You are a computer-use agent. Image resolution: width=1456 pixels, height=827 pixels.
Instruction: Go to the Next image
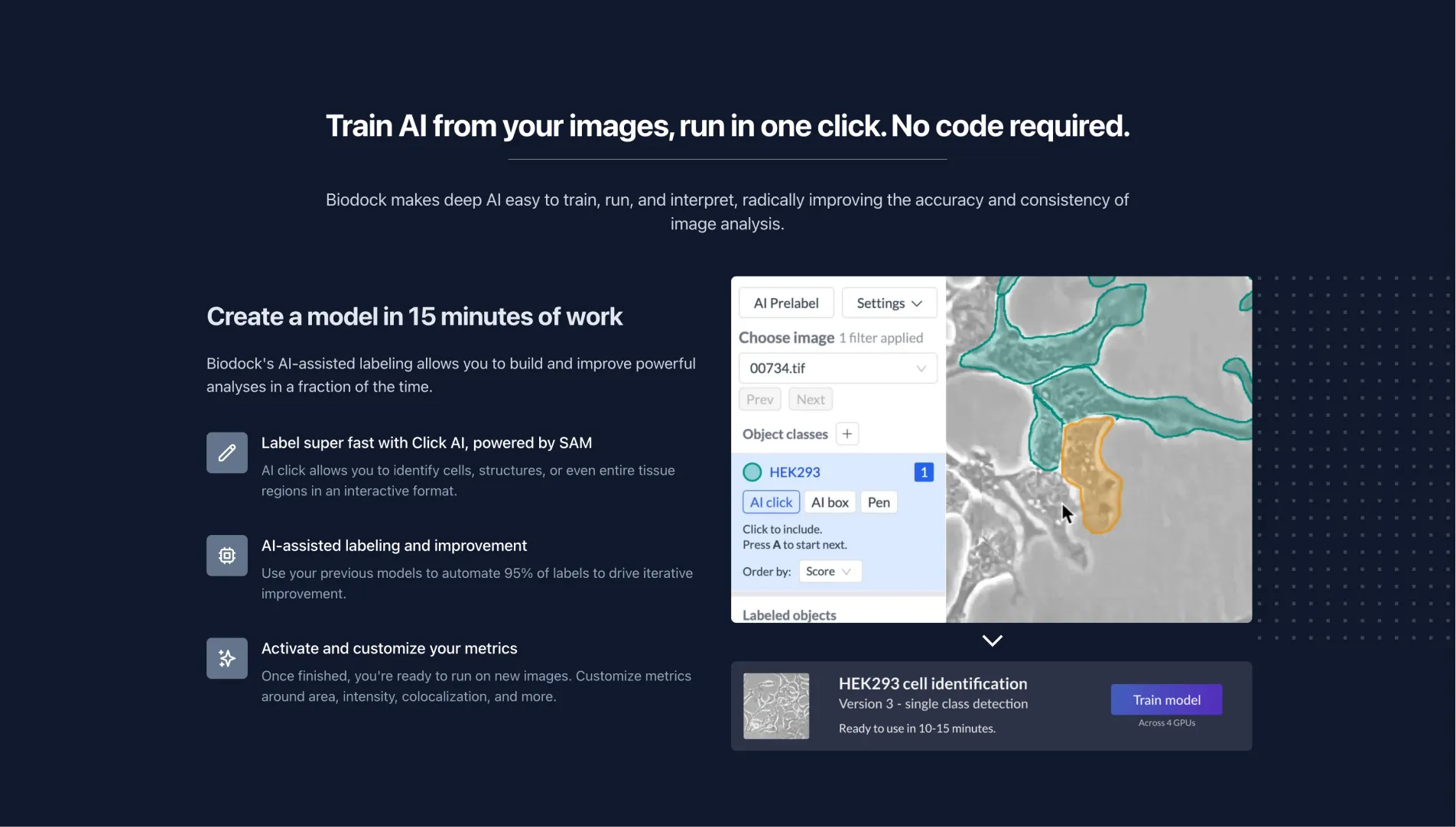[811, 400]
